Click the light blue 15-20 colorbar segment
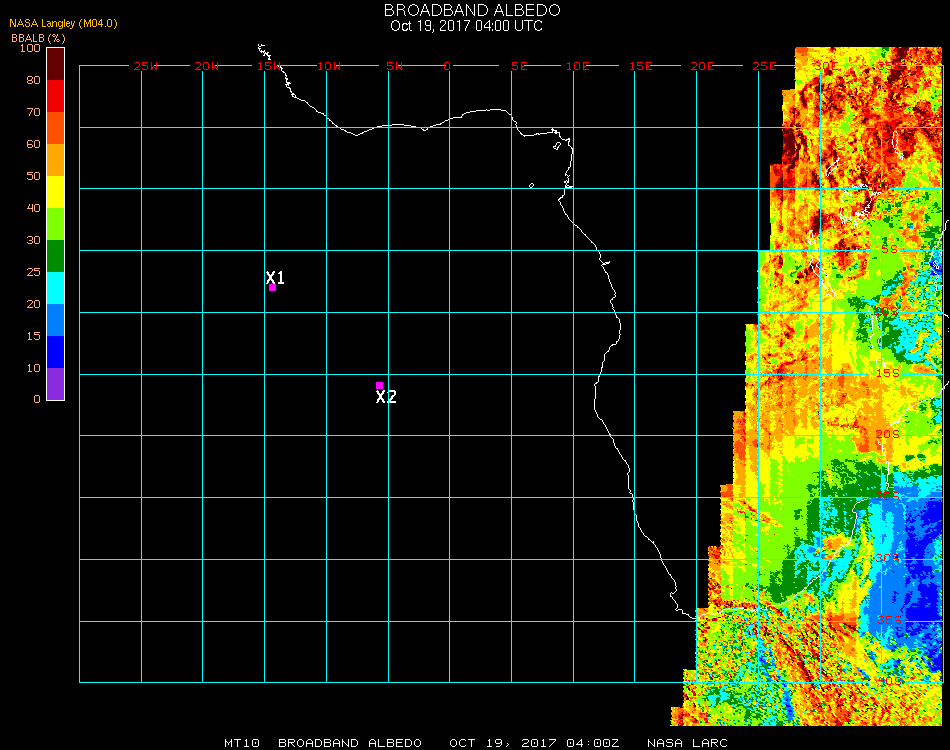The width and height of the screenshot is (950, 750). point(55,320)
